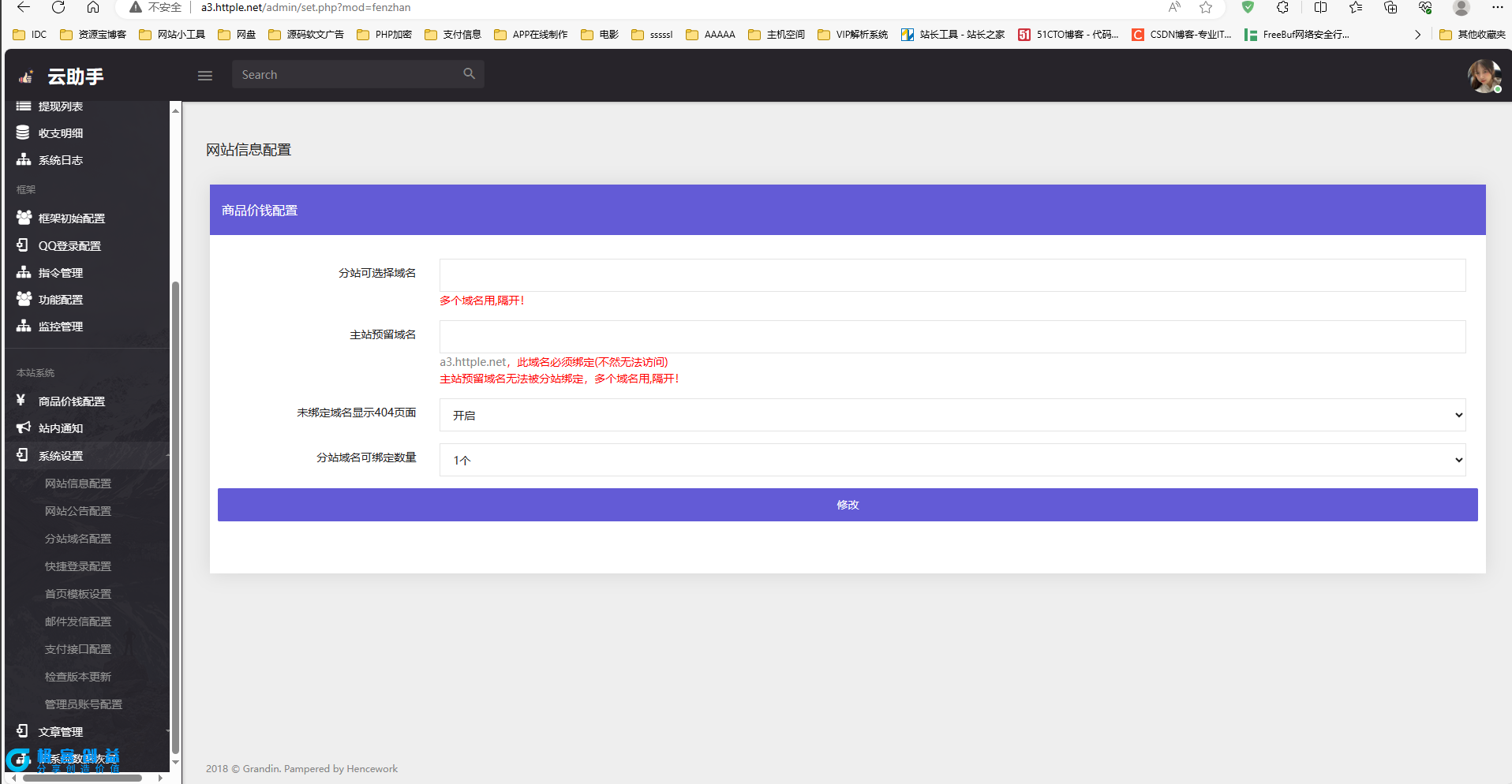Open the 未绑定域名显示404页面 dropdown

[x=952, y=415]
